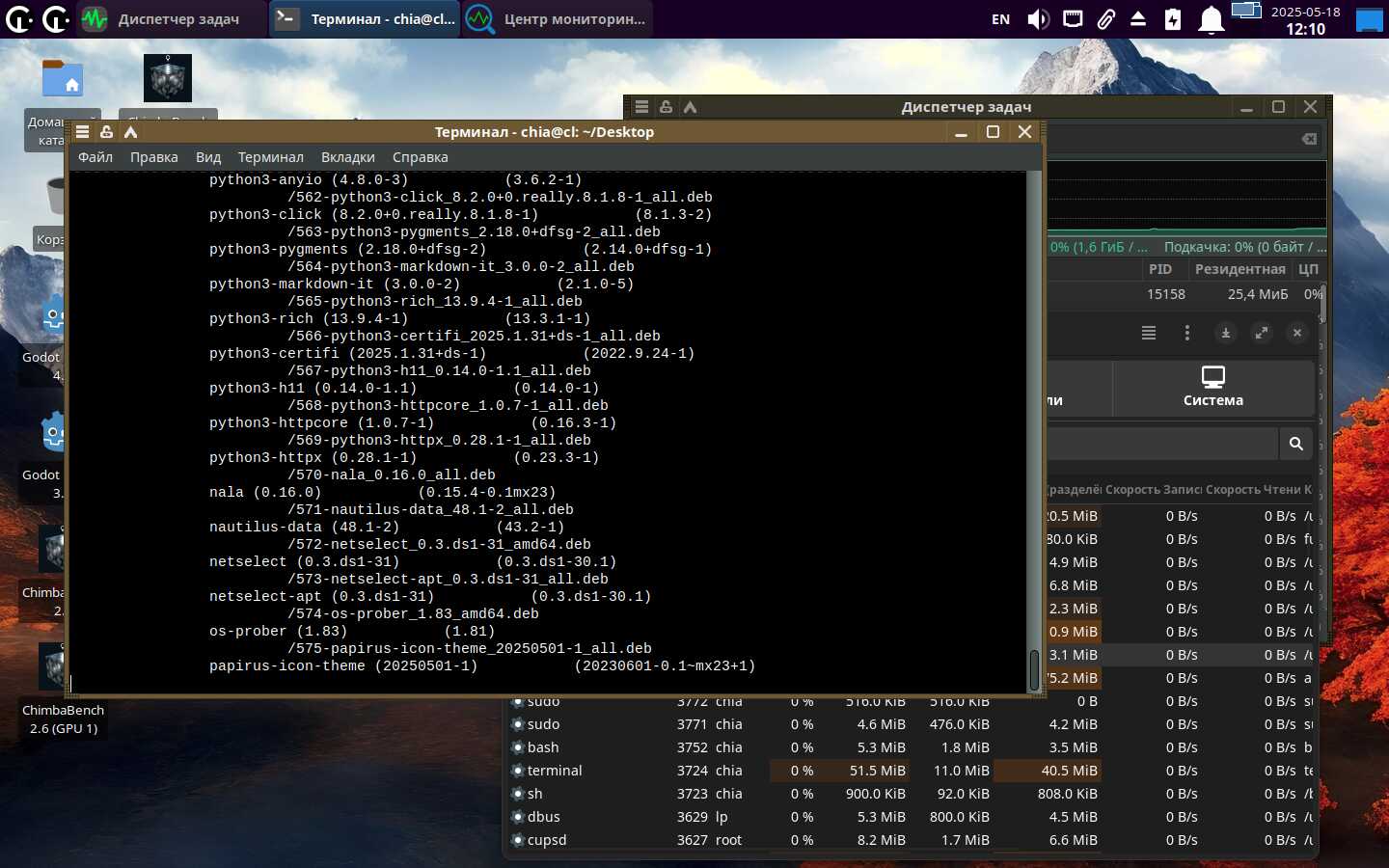The width and height of the screenshot is (1389, 868).
Task: Switch keyboard layout EN indicator
Action: [x=1001, y=19]
